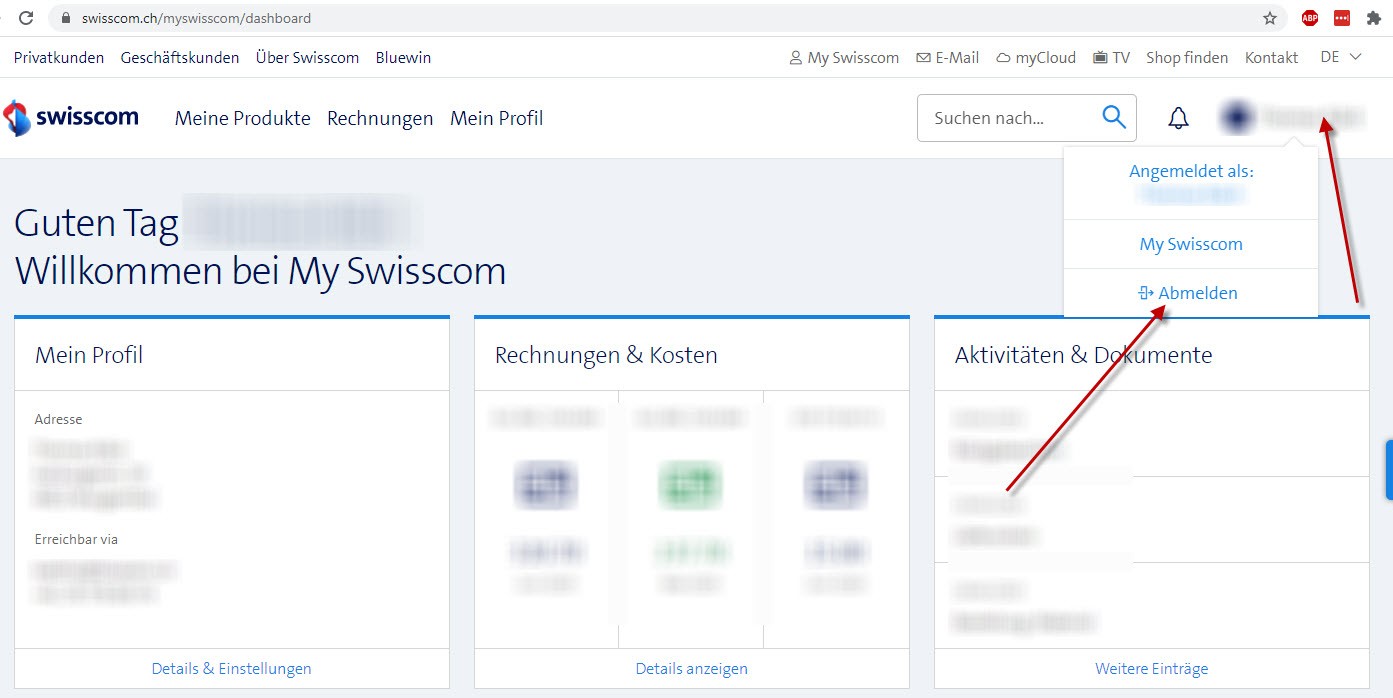1393x698 pixels.
Task: Open Mein Profil navigation item
Action: tap(496, 118)
